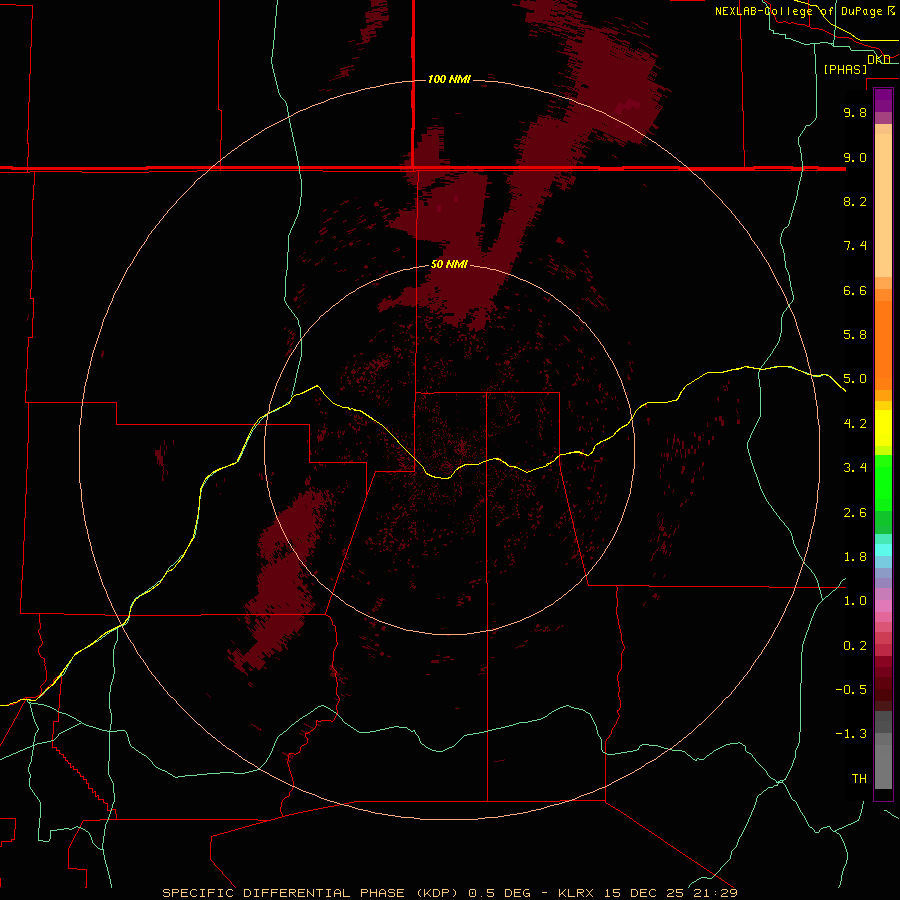
Task: Click the 1.8 scale value
Action: coord(855,557)
